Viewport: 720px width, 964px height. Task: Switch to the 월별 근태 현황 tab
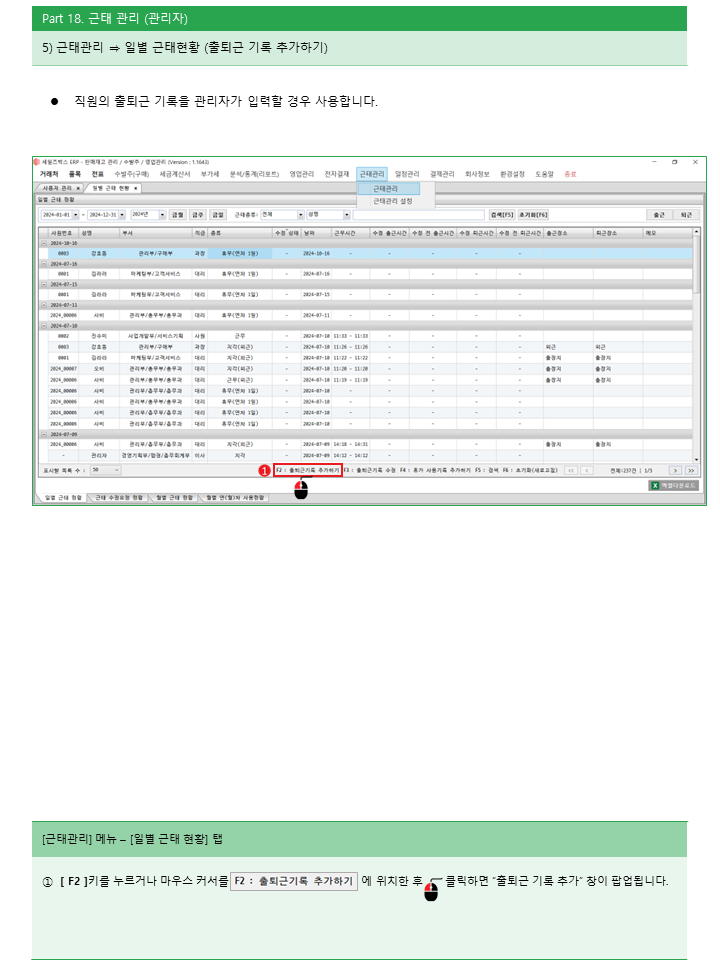coord(174,497)
